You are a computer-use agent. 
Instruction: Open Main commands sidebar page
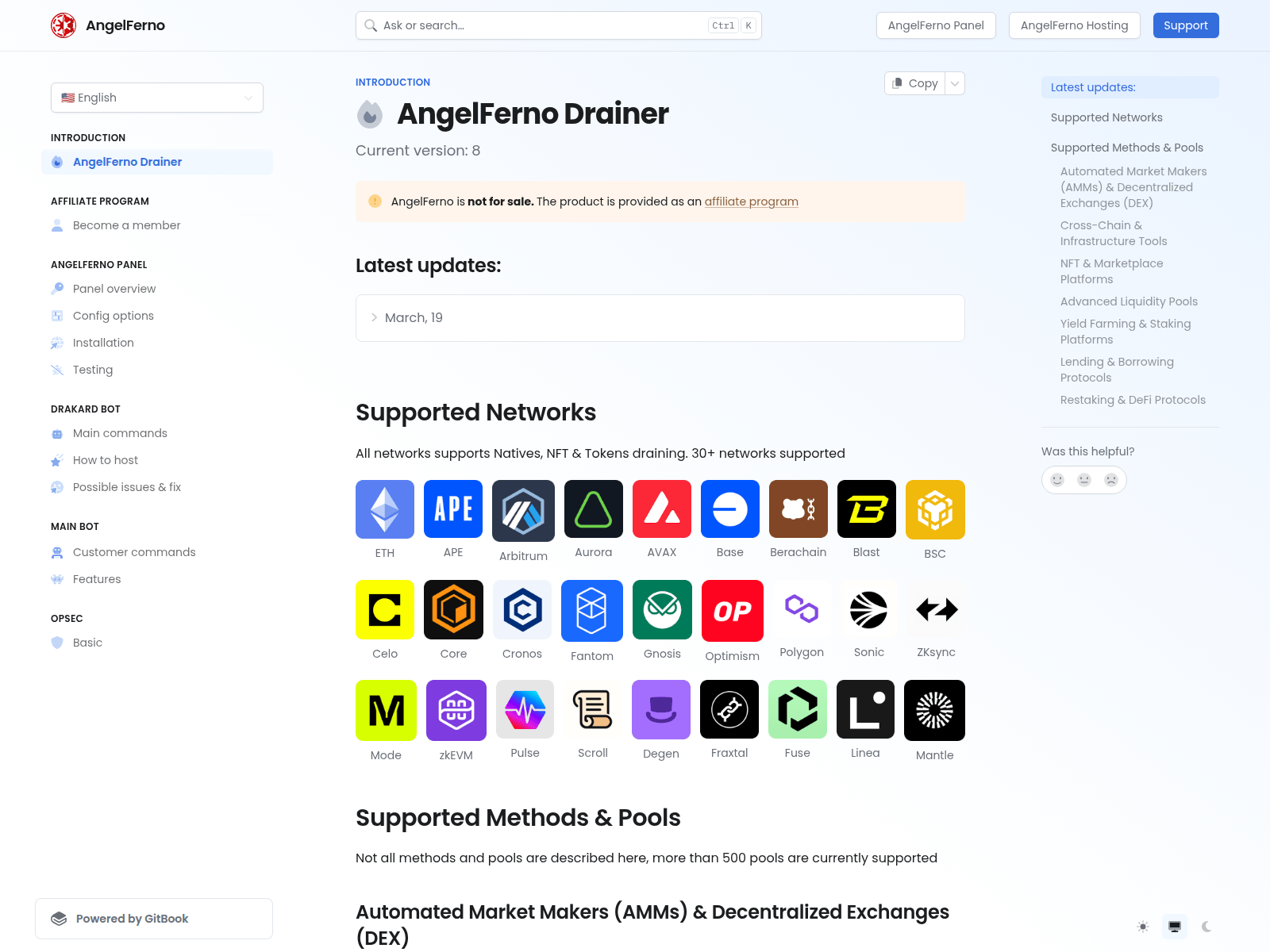(157, 433)
